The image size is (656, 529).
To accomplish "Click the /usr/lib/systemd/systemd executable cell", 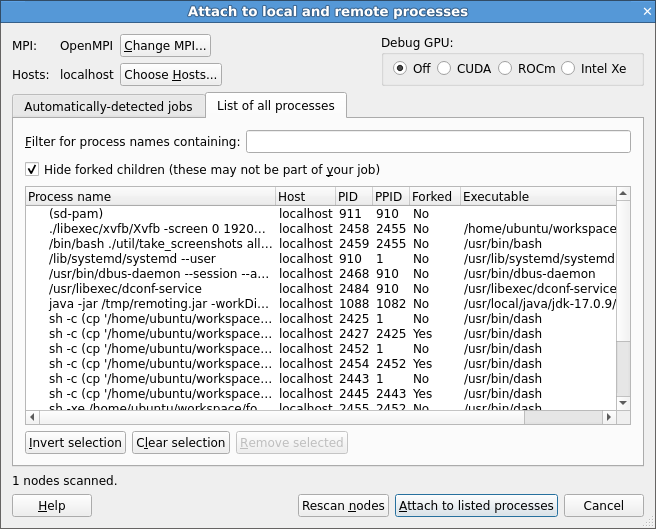I will [x=539, y=259].
